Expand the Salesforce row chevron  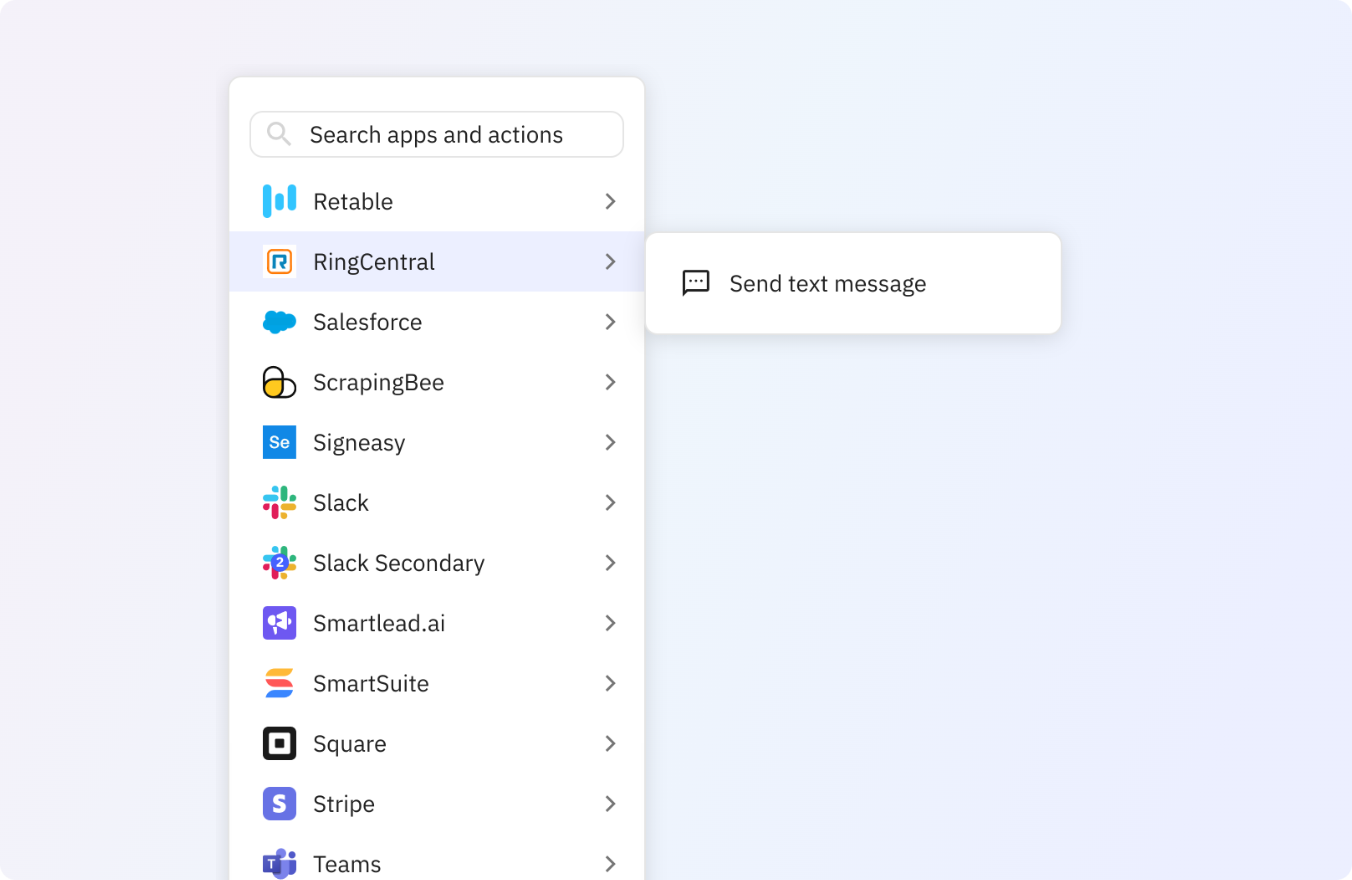pyautogui.click(x=610, y=322)
